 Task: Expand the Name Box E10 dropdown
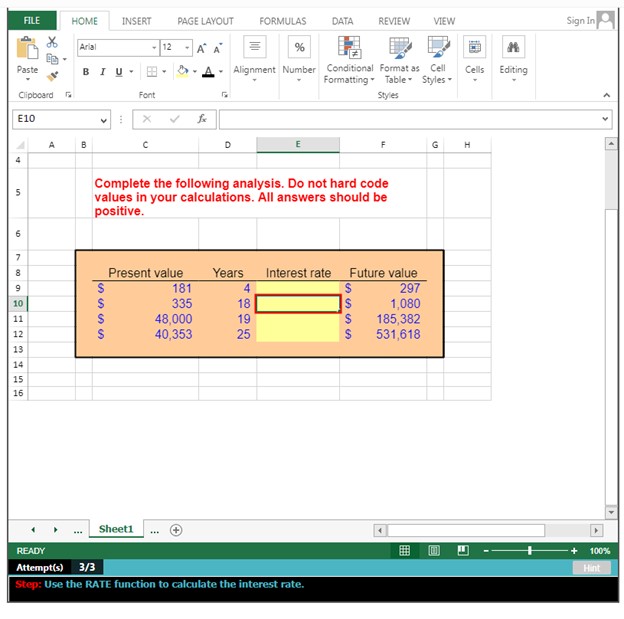[103, 120]
